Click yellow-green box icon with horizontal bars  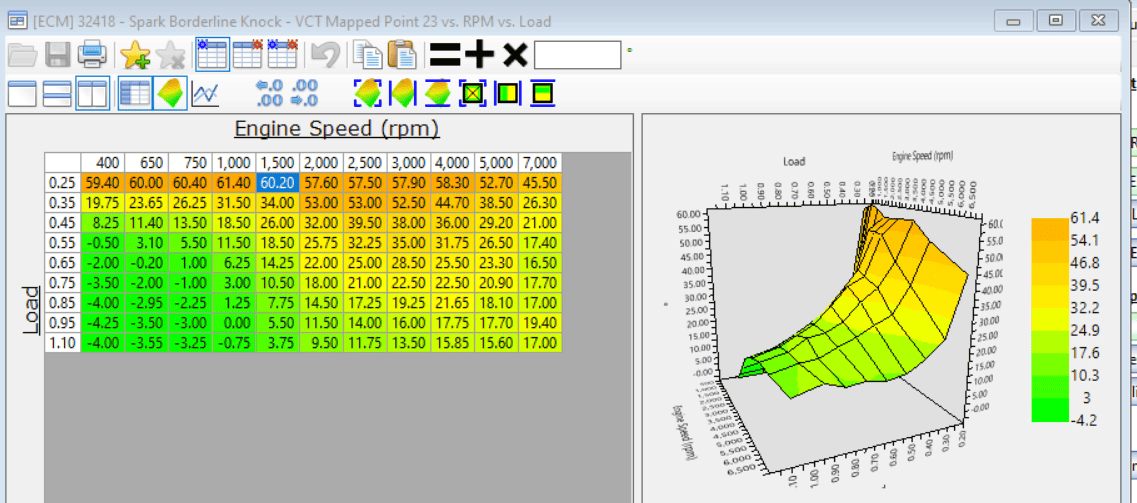click(x=542, y=93)
